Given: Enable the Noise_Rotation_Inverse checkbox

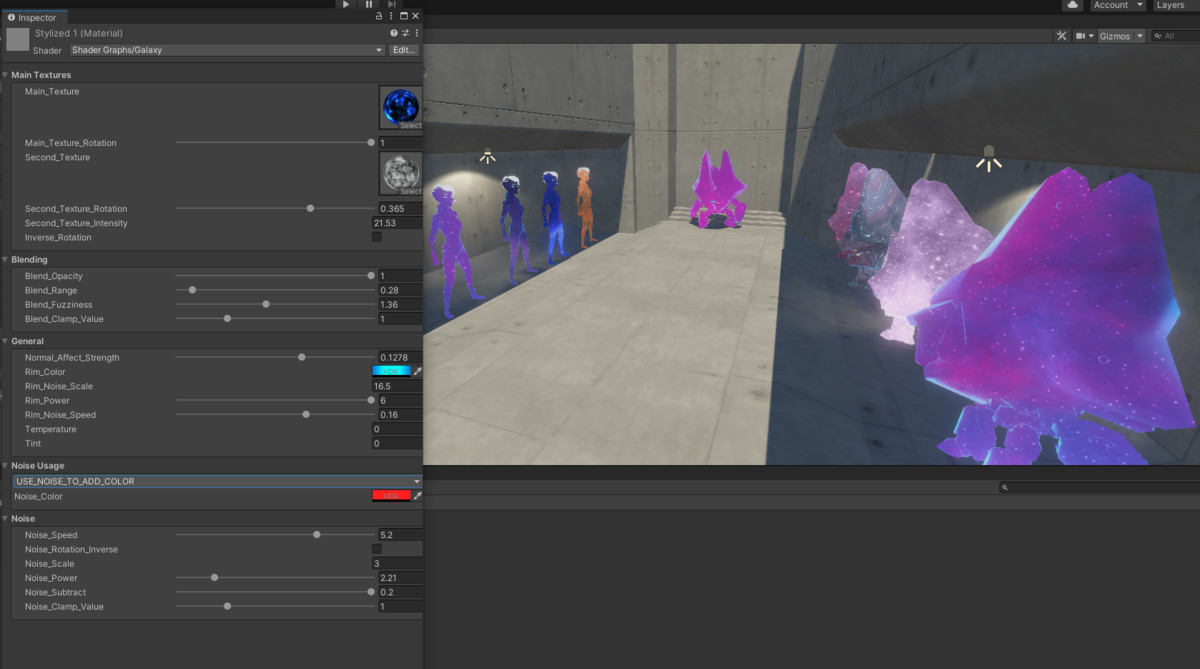Looking at the screenshot, I should click(x=377, y=549).
